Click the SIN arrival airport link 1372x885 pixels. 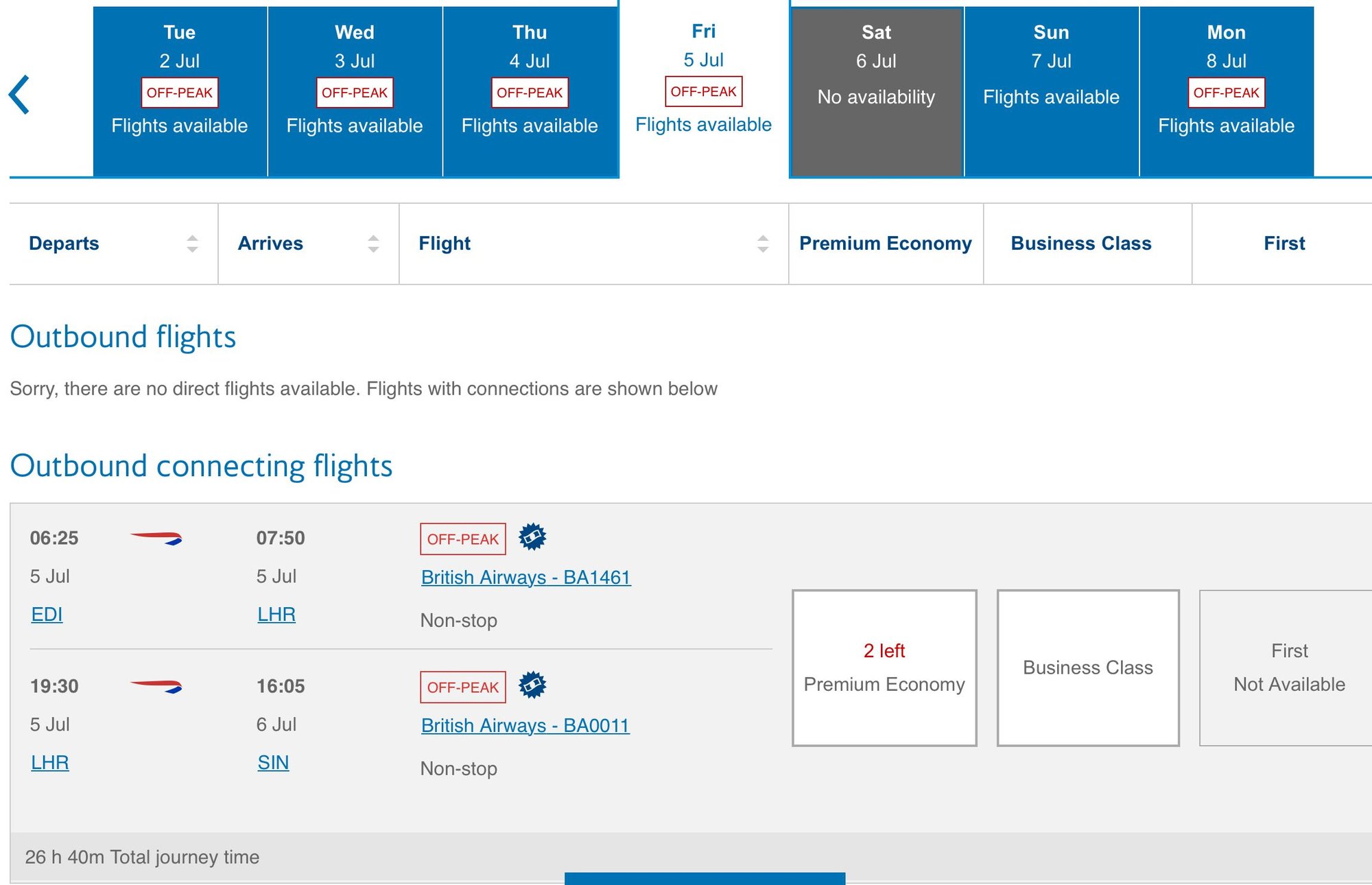[x=273, y=763]
